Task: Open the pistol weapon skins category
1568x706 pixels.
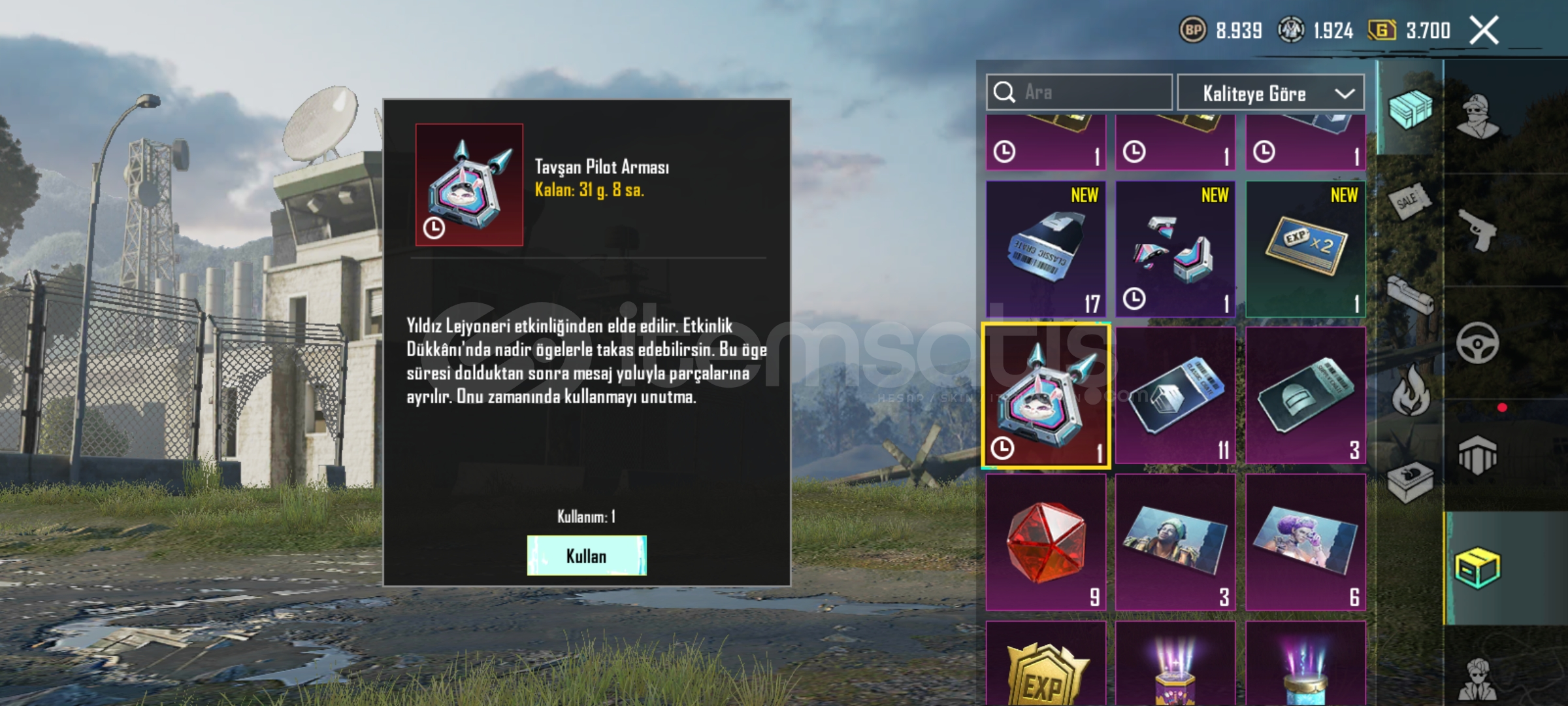Action: point(1478,229)
